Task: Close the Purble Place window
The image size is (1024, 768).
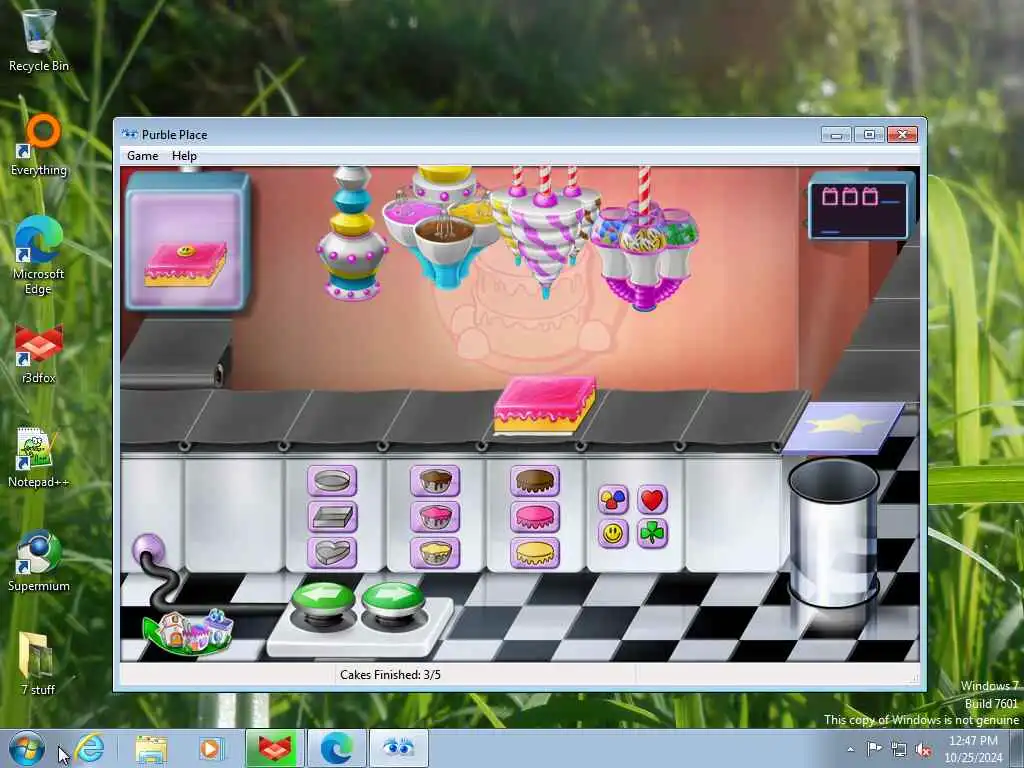Action: (903, 135)
